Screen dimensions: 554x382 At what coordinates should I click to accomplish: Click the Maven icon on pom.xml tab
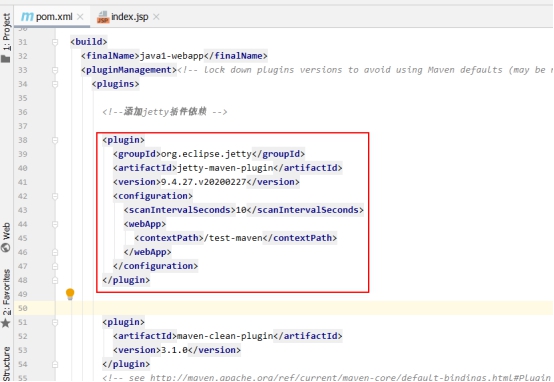pos(27,17)
